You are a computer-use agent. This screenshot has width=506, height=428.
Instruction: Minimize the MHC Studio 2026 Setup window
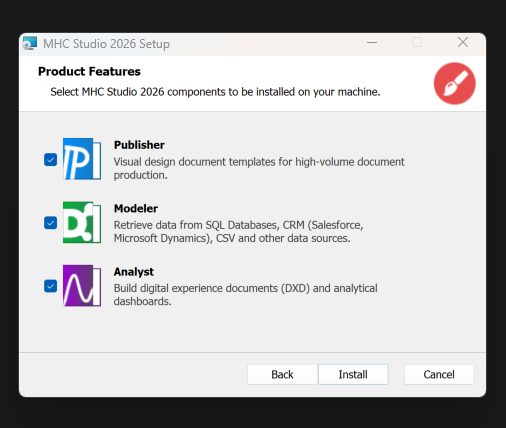tap(372, 43)
